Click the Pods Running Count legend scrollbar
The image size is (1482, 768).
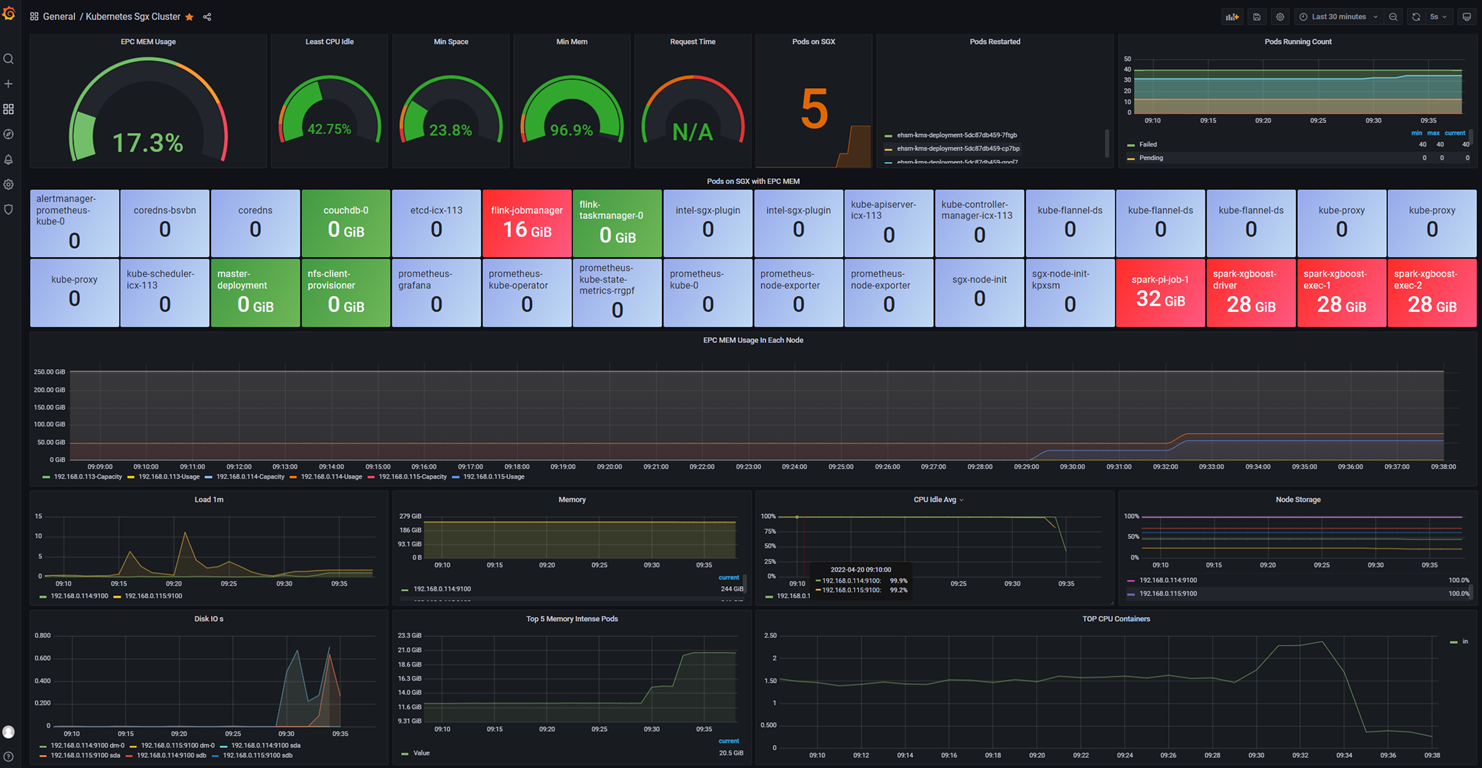pos(1471,137)
